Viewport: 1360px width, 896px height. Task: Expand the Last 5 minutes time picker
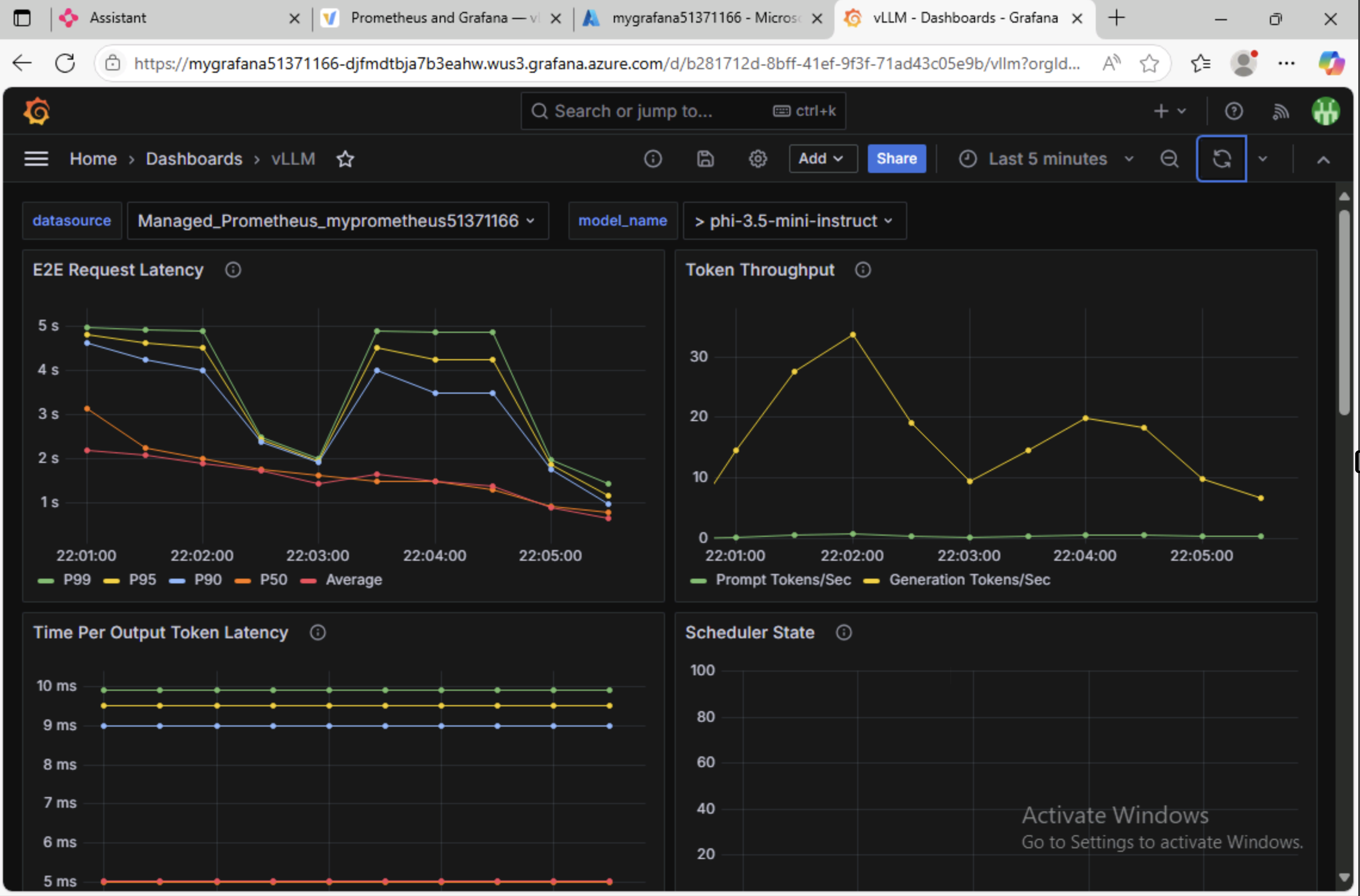pos(1047,159)
